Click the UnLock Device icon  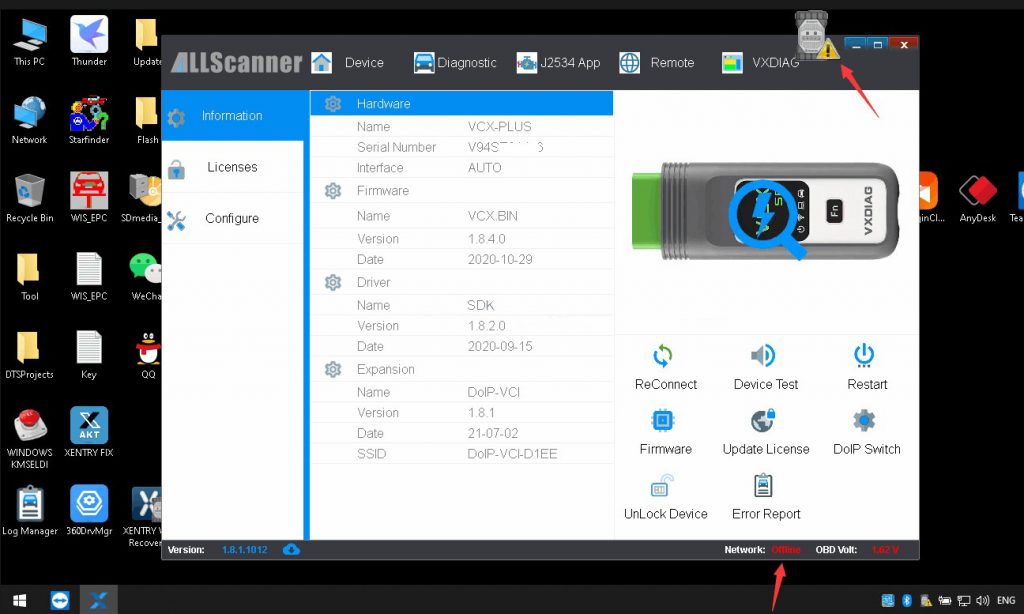coord(662,485)
